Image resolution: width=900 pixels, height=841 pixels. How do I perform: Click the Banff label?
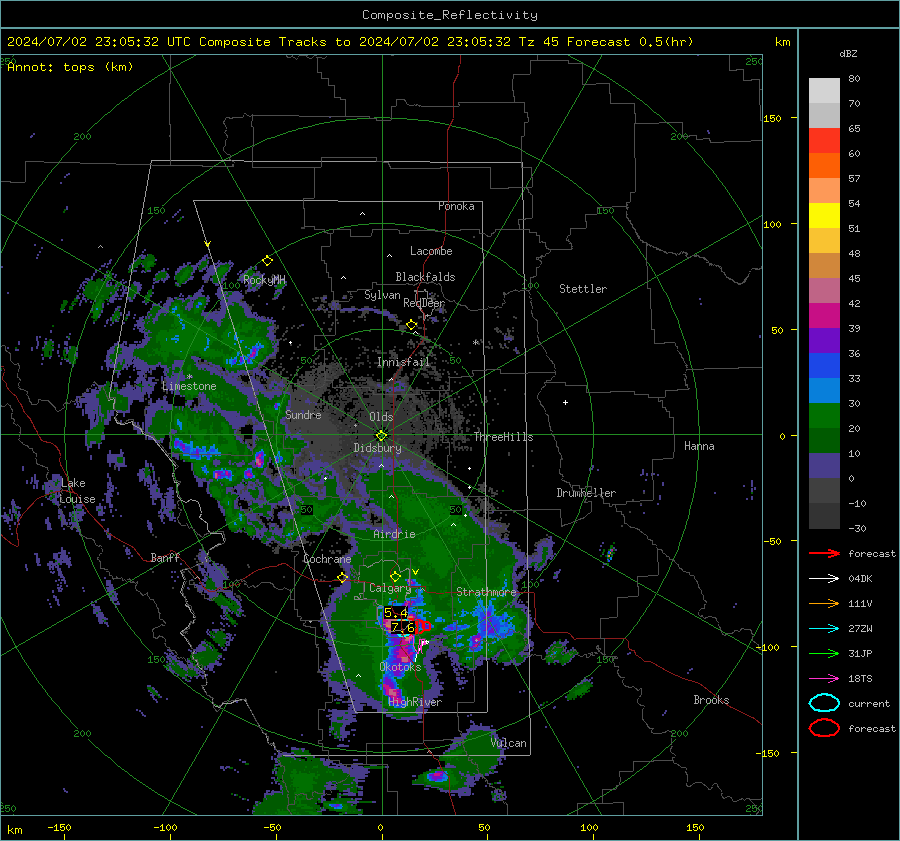(x=165, y=558)
